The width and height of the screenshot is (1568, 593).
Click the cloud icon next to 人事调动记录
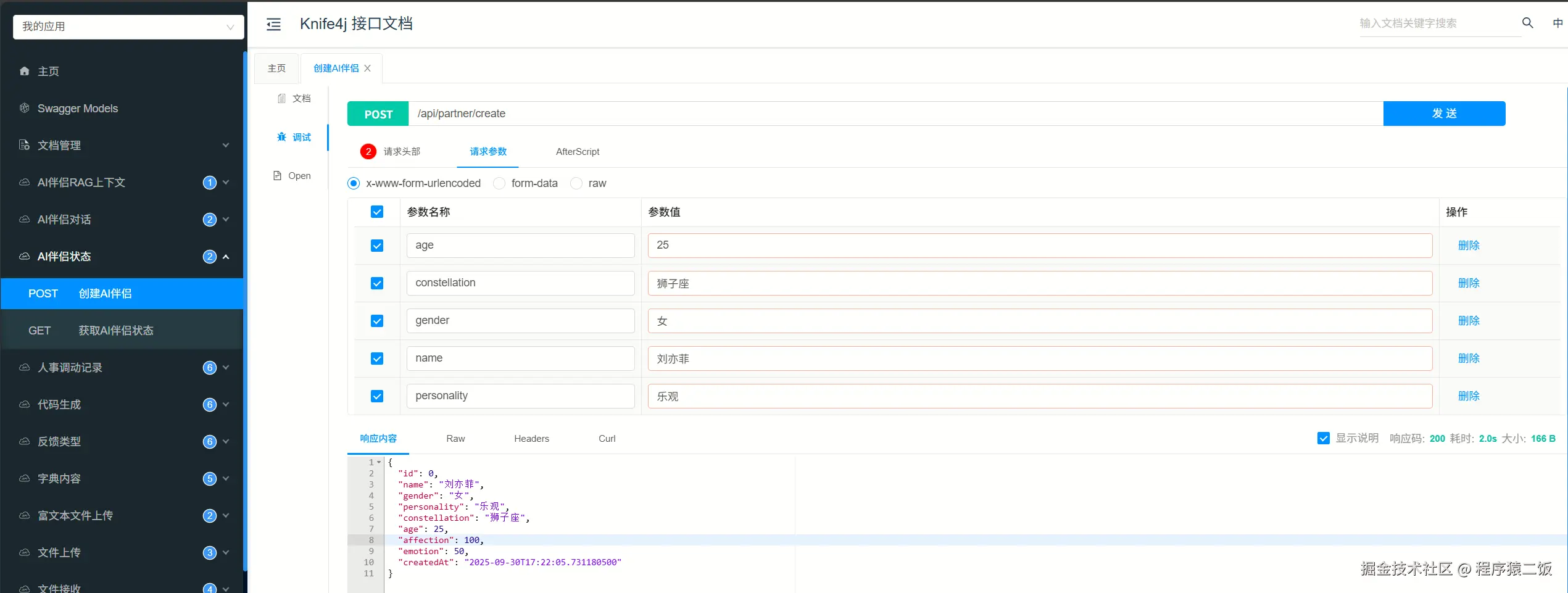25,367
